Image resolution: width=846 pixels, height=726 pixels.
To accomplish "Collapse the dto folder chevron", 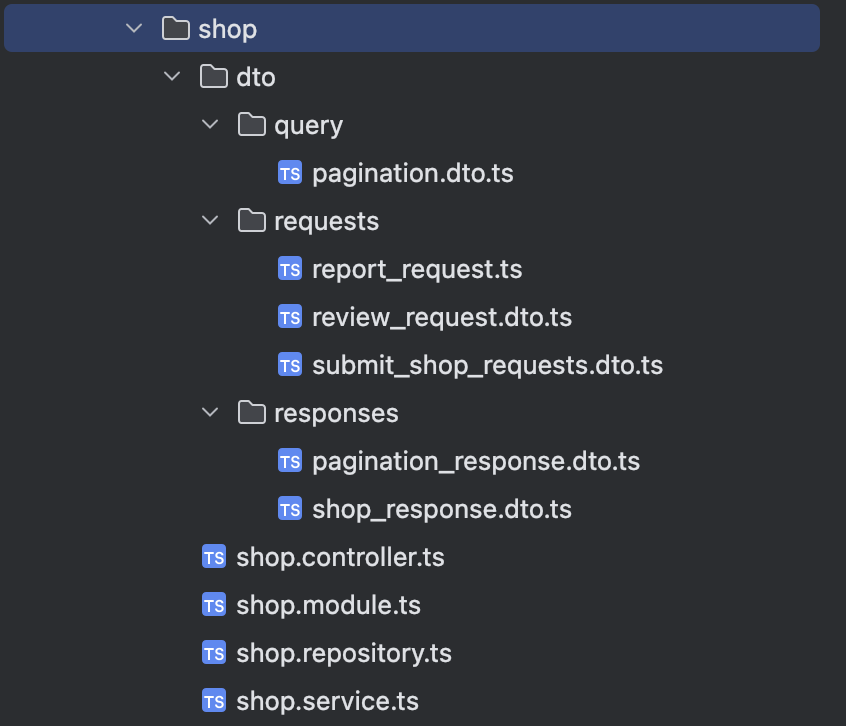I will (172, 77).
